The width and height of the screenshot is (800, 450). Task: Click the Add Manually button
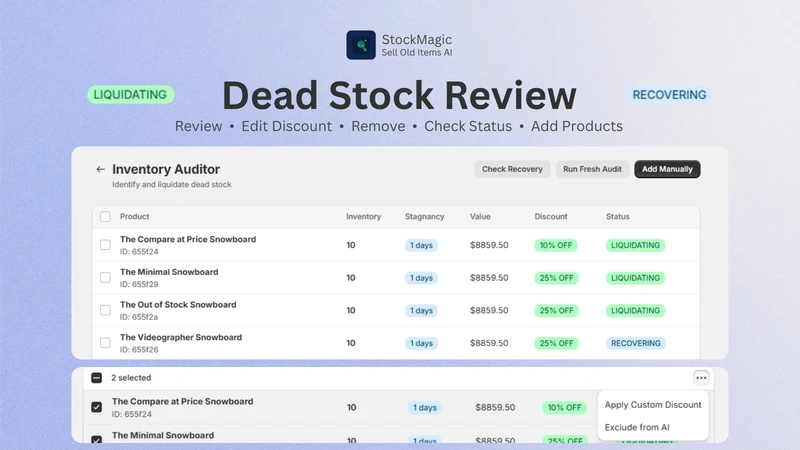[667, 169]
